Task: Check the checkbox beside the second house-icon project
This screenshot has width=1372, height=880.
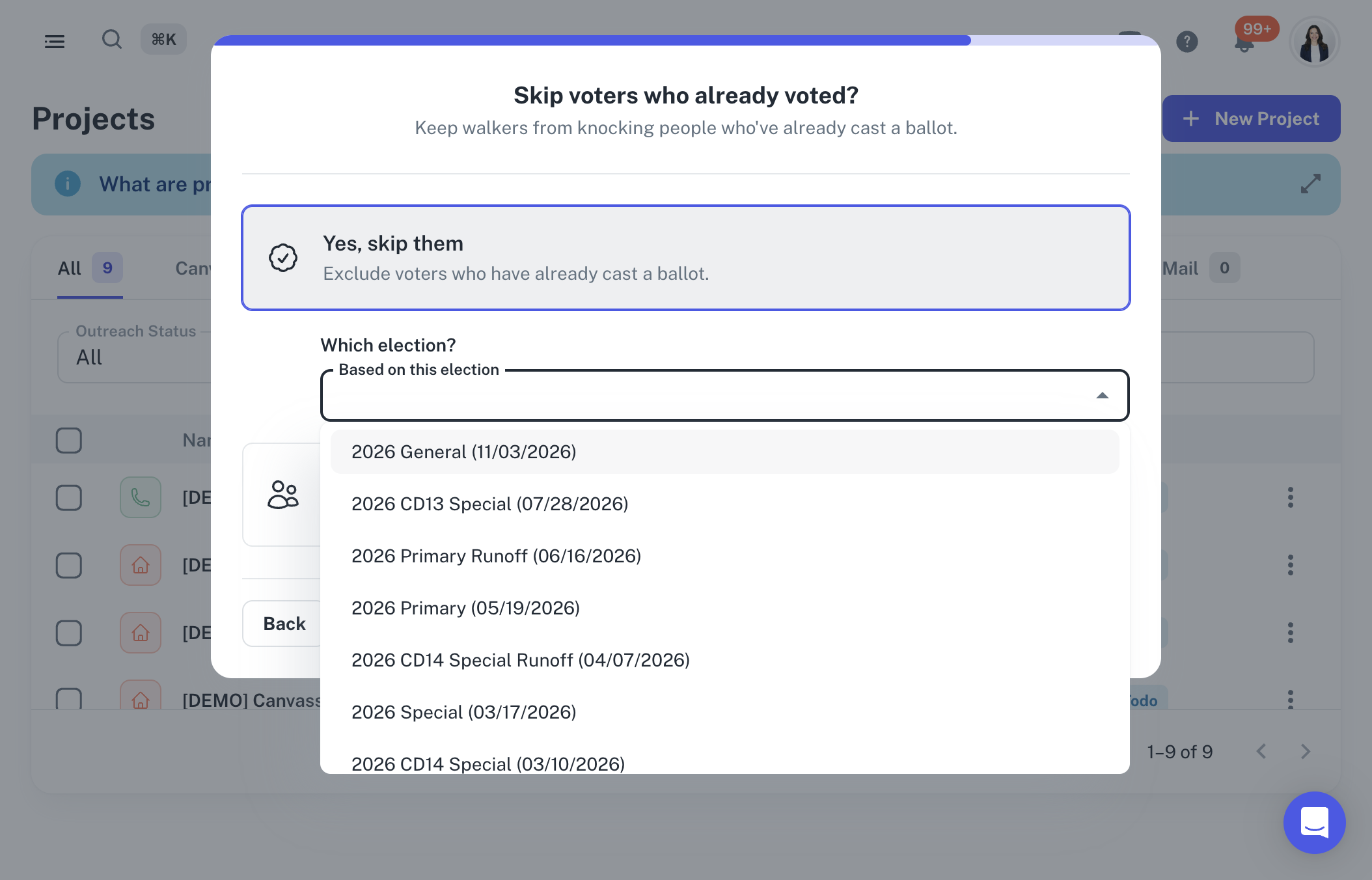Action: point(69,633)
